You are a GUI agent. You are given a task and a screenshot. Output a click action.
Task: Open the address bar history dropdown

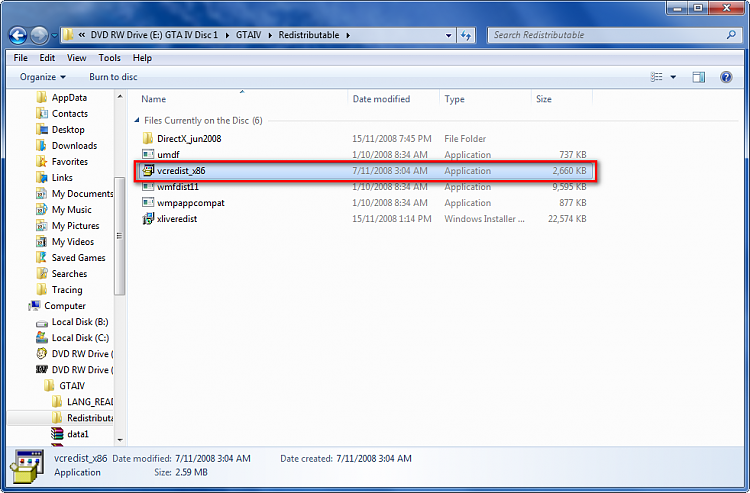(x=448, y=35)
